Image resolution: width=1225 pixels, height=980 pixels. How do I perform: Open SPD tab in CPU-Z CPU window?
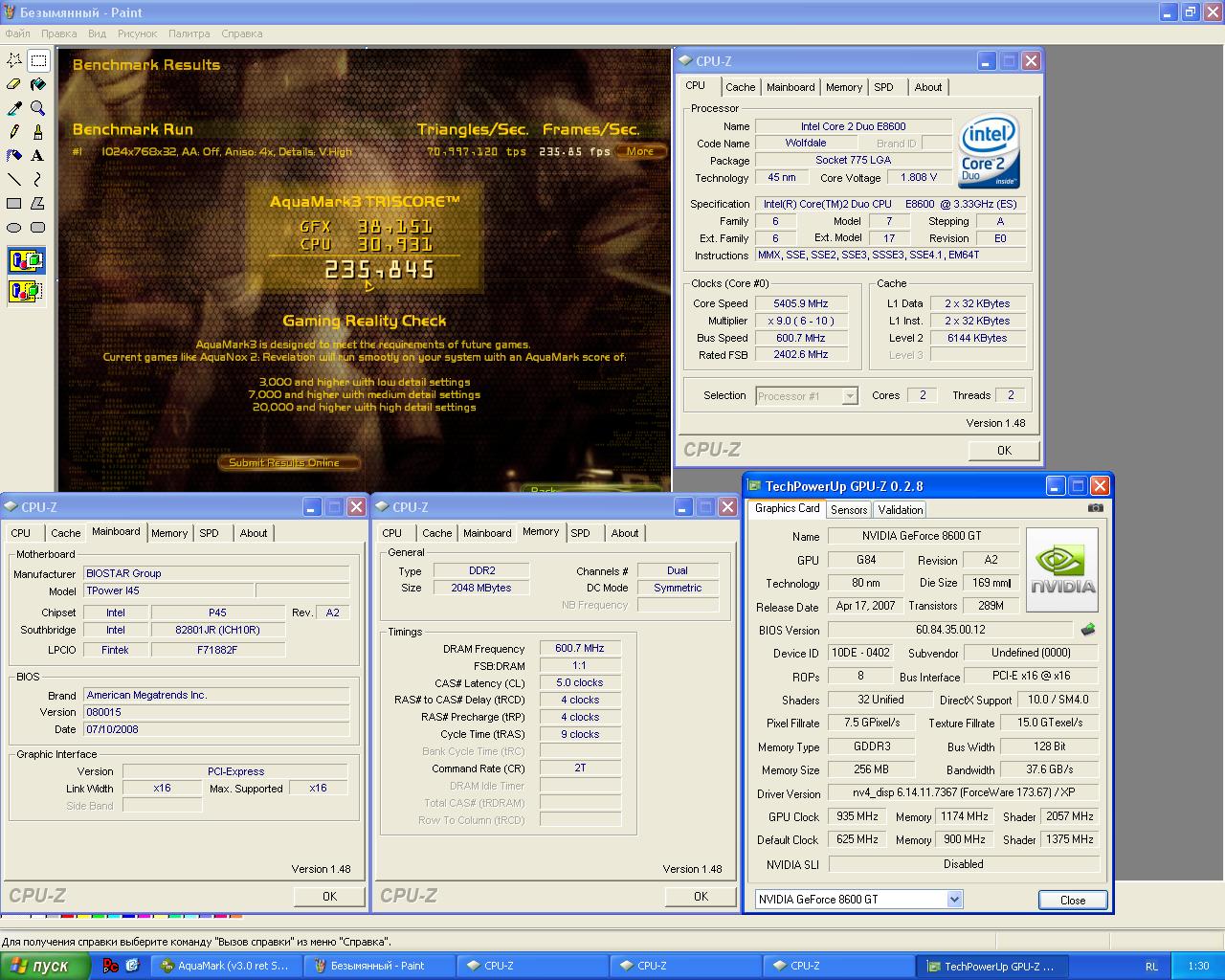883,87
